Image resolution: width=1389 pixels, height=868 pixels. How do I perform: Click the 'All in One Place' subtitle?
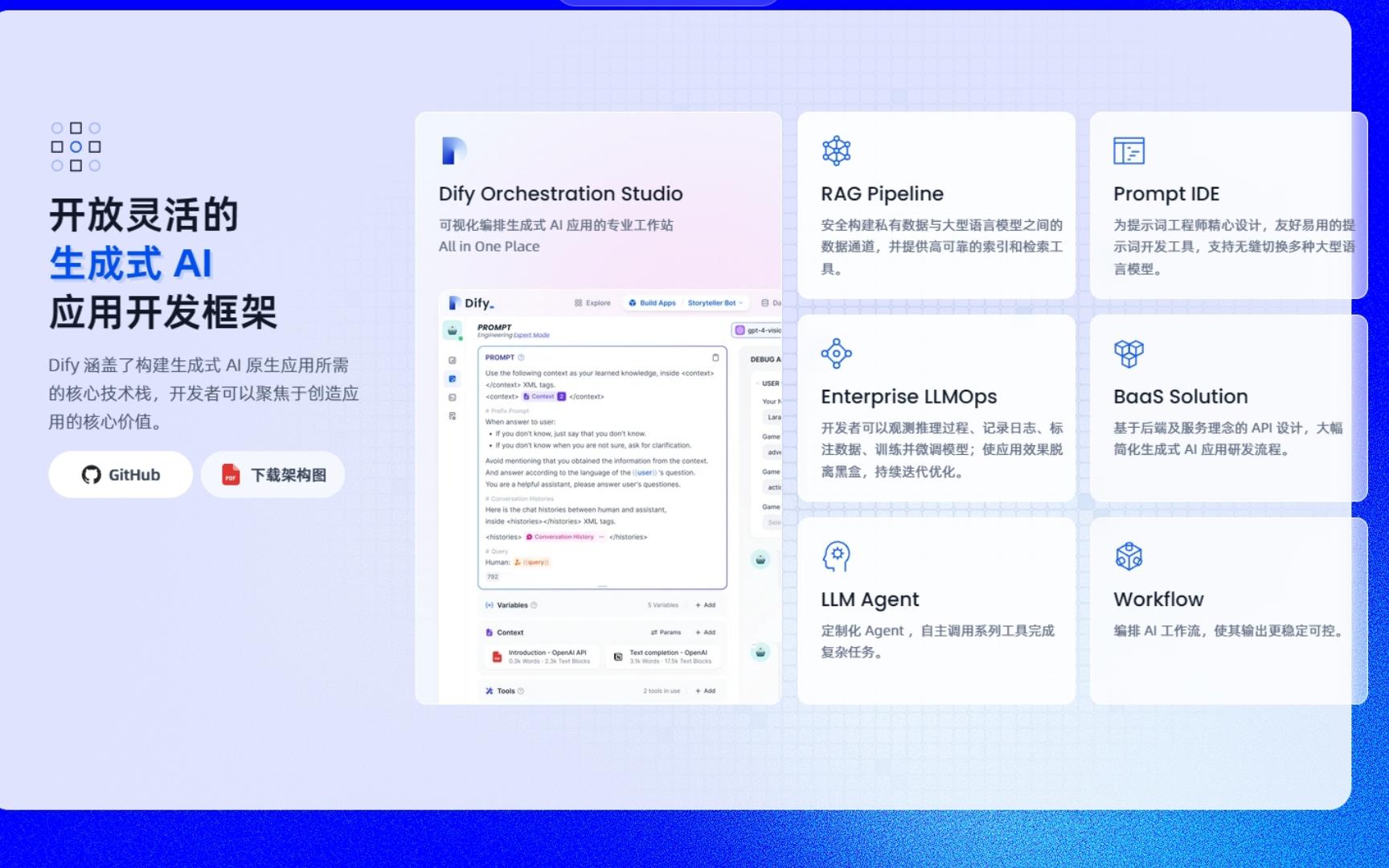pyautogui.click(x=489, y=247)
